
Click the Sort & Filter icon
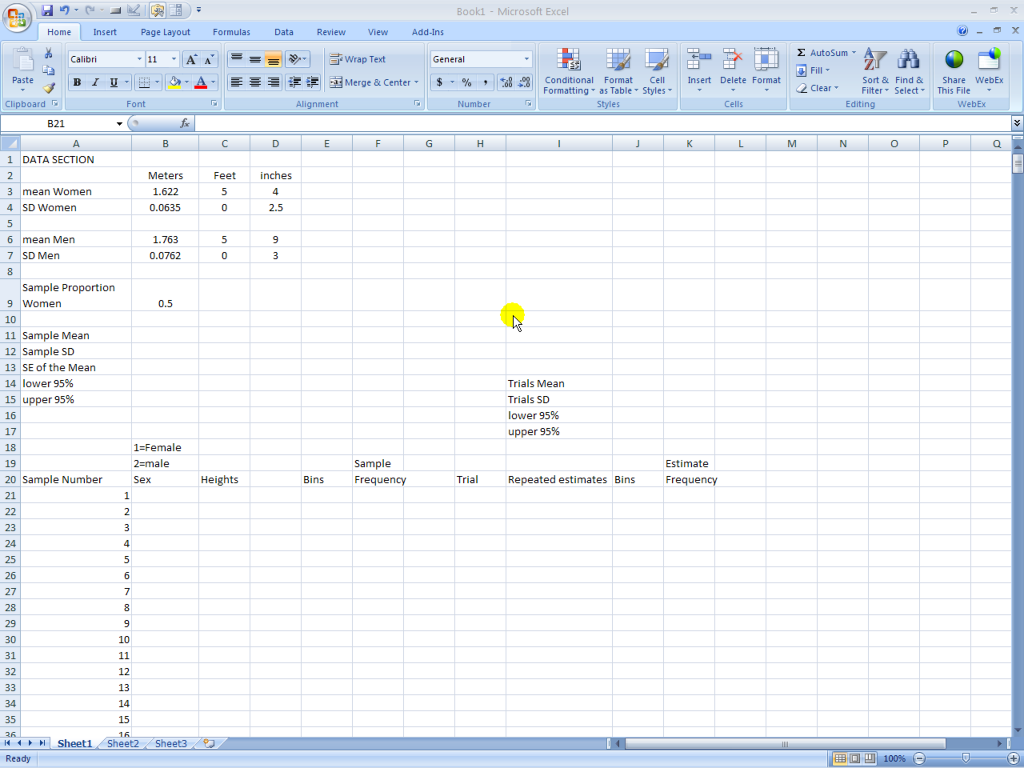point(875,60)
